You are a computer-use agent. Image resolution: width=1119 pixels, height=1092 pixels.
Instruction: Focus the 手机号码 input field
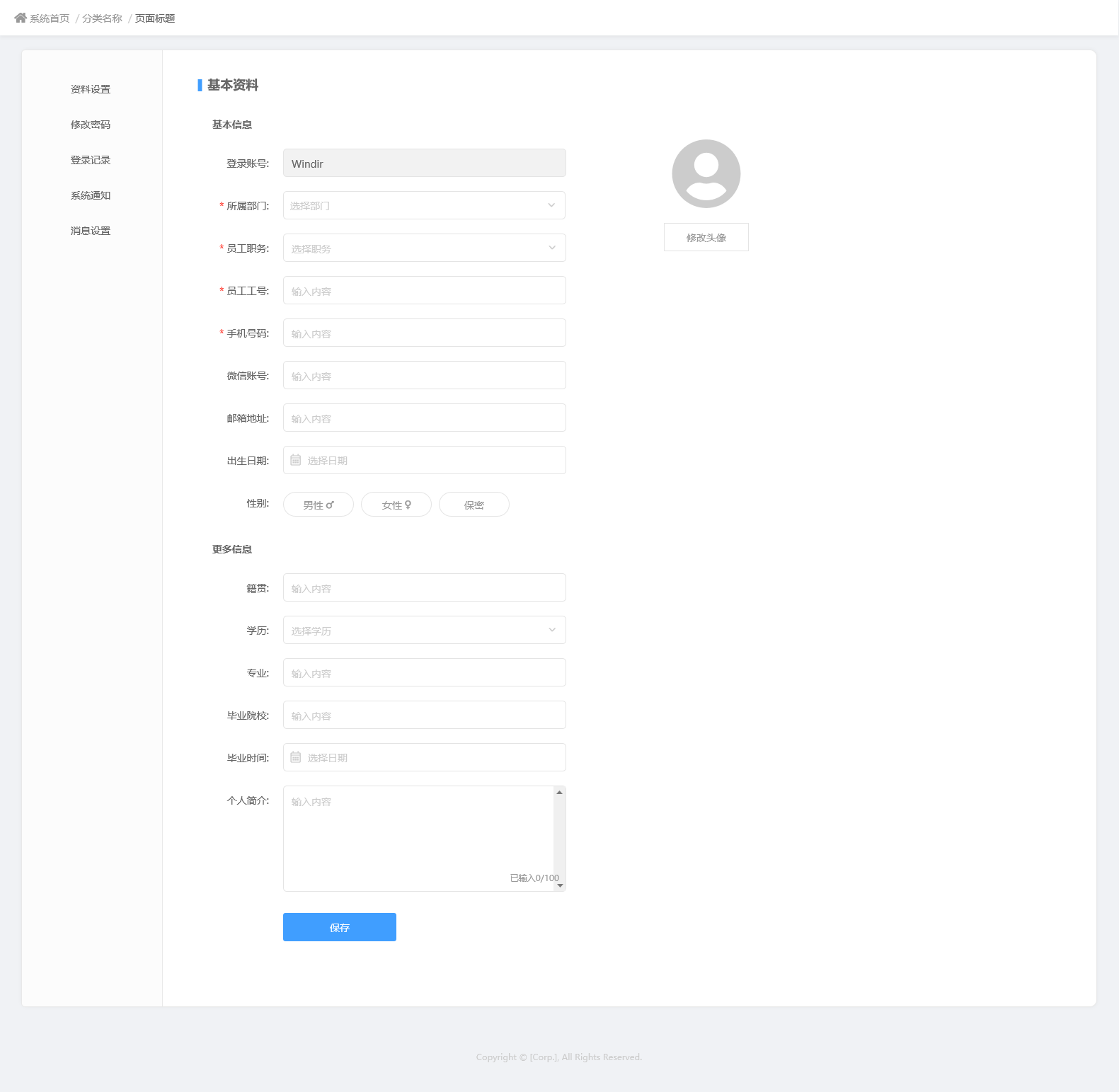pyautogui.click(x=425, y=333)
